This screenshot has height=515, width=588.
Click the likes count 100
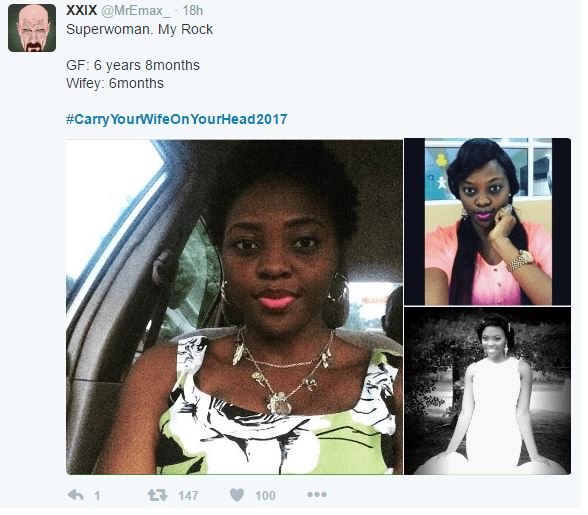coord(265,496)
